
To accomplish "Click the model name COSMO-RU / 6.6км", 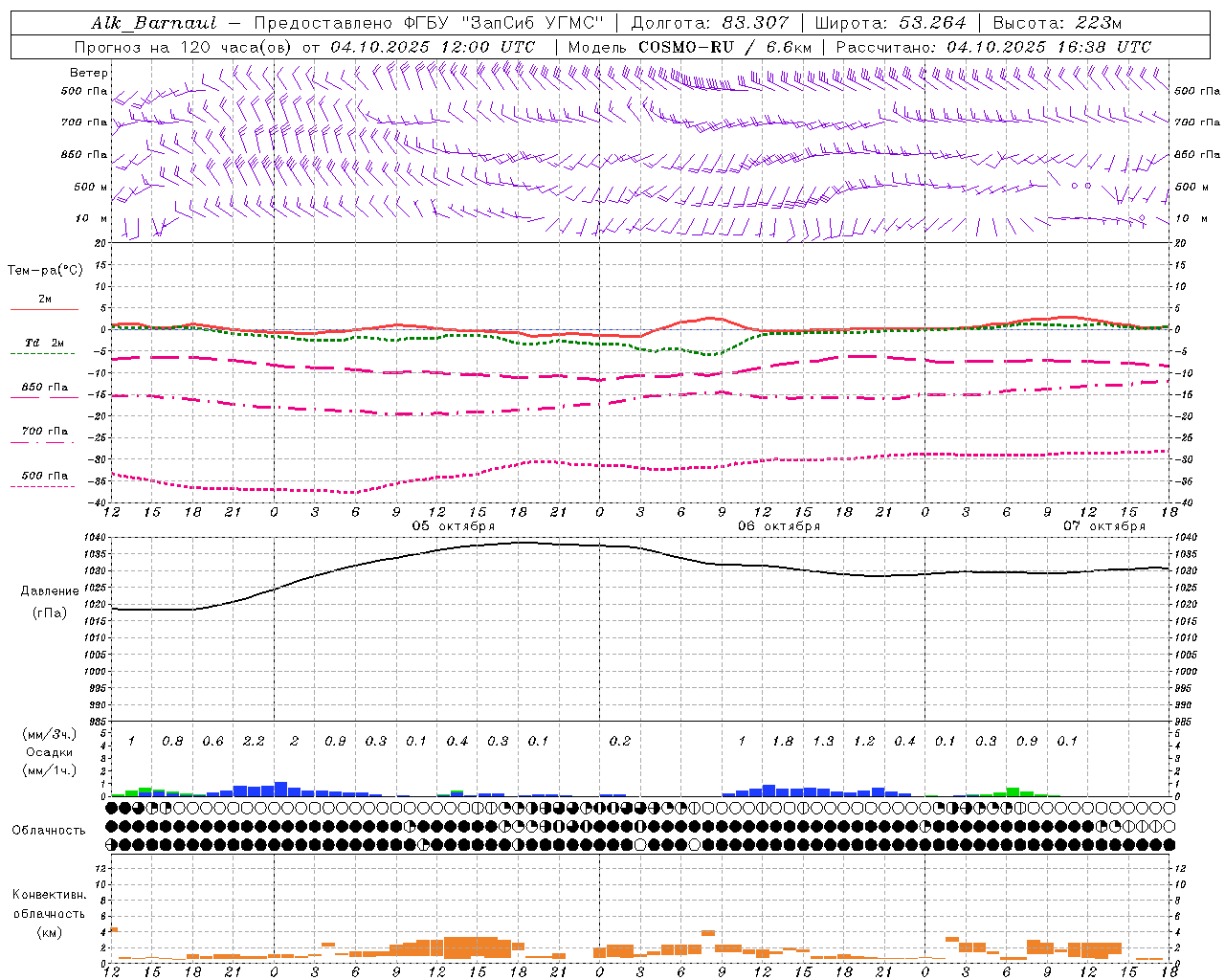I will pyautogui.click(x=725, y=47).
